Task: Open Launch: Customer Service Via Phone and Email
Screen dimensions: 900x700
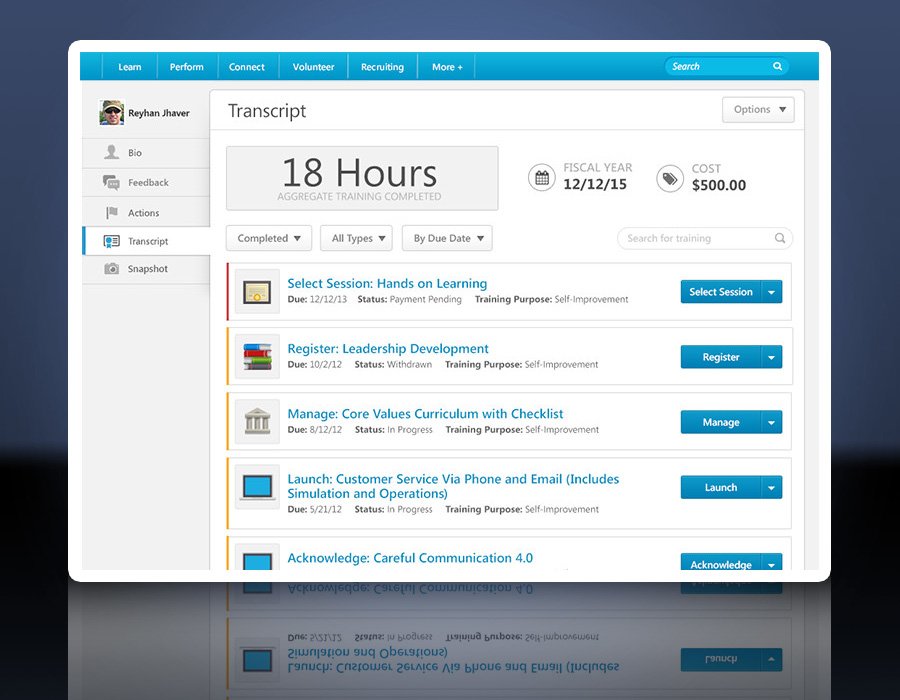Action: point(453,486)
